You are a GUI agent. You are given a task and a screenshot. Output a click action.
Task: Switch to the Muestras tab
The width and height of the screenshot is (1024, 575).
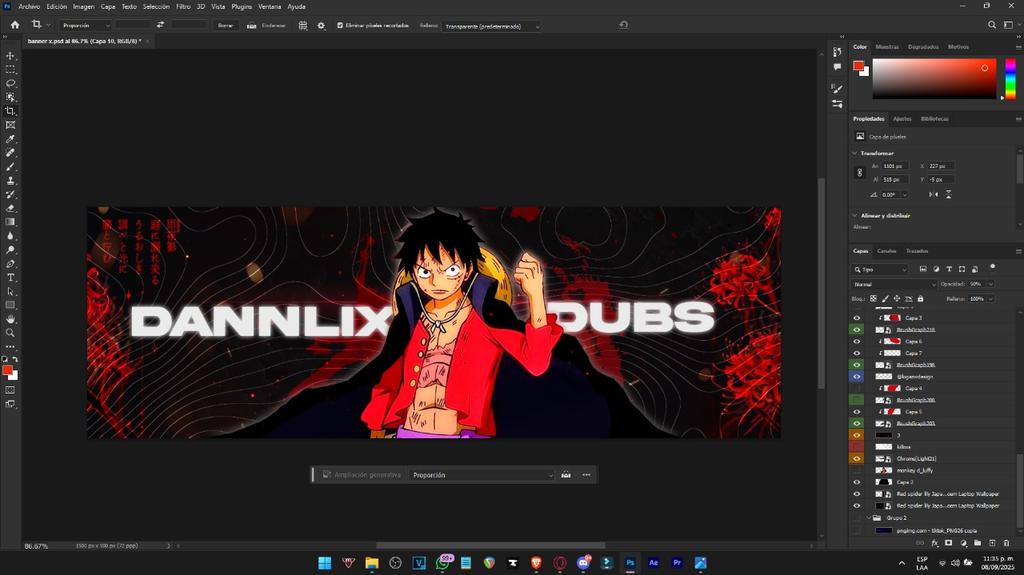coord(887,47)
